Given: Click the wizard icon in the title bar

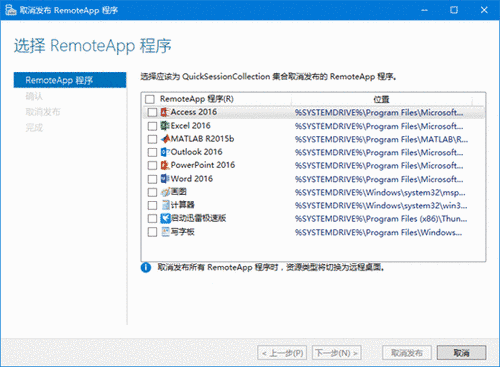Looking at the screenshot, I should pyautogui.click(x=10, y=10).
